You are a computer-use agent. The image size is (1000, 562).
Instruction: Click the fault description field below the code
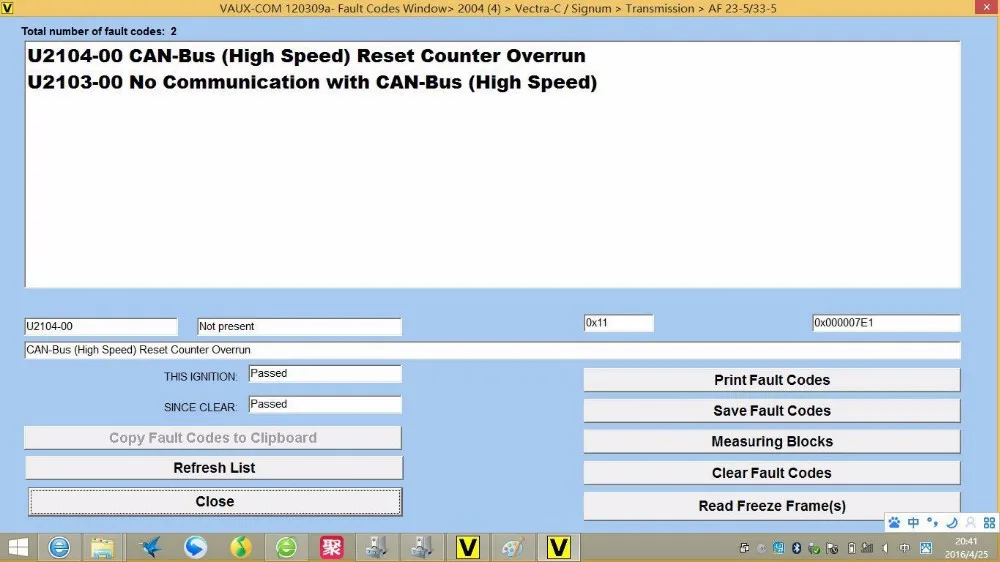point(492,350)
